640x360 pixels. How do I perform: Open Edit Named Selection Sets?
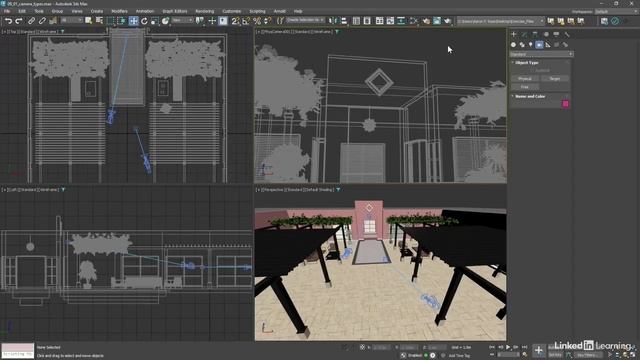(280, 21)
